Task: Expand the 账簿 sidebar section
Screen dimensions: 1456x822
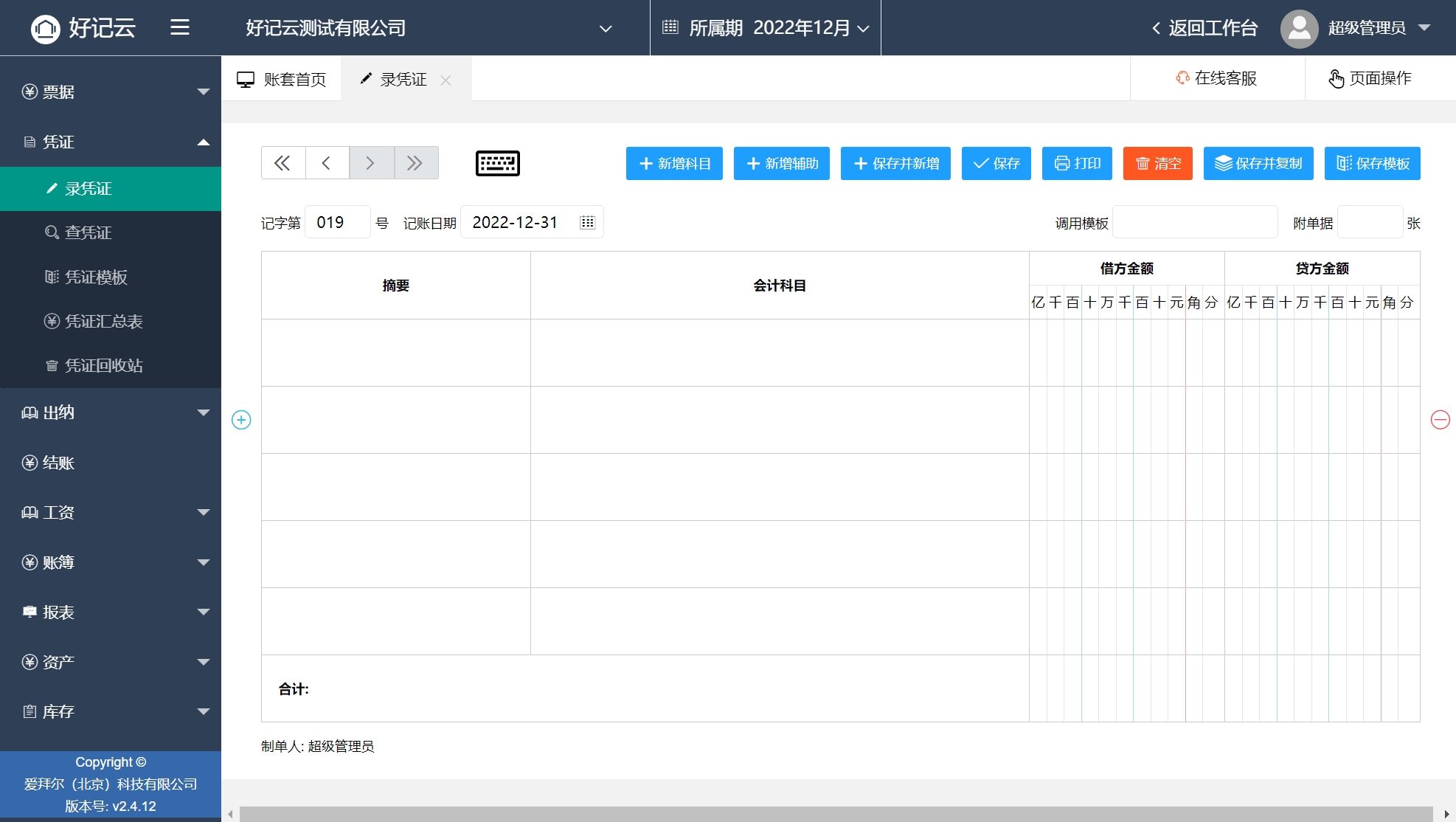Action: (x=111, y=562)
